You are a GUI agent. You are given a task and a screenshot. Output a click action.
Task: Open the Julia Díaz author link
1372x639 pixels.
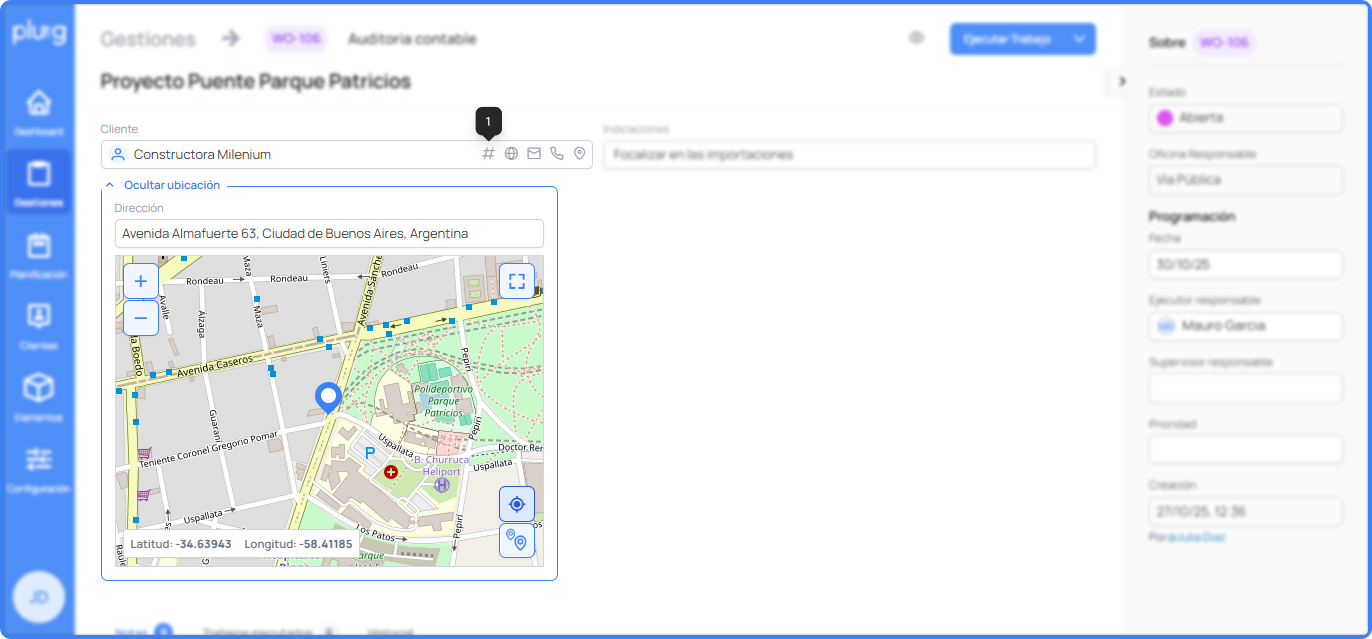click(x=1197, y=537)
